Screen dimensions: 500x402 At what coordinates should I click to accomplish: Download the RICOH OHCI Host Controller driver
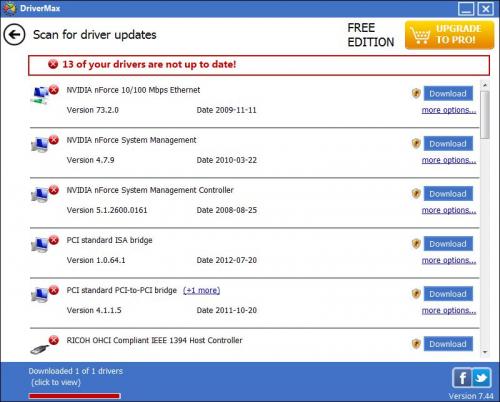click(x=448, y=344)
